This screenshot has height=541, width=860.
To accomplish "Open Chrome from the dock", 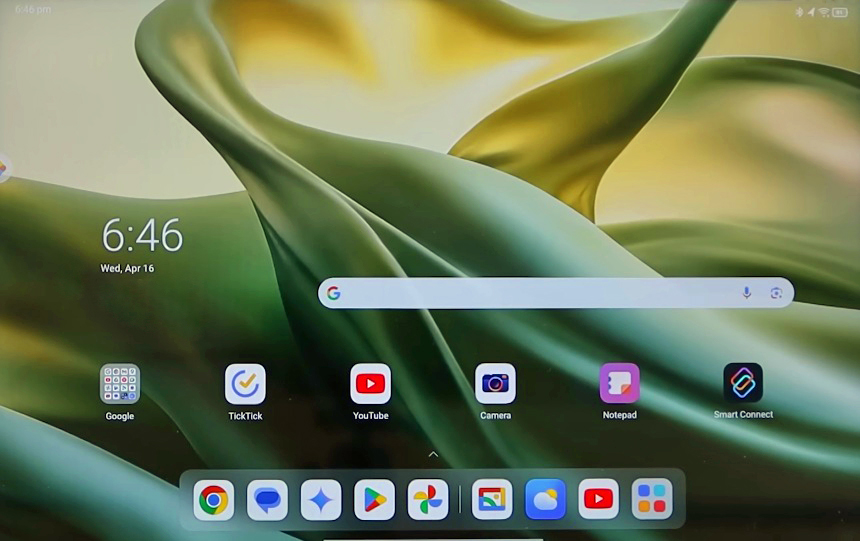I will (213, 500).
